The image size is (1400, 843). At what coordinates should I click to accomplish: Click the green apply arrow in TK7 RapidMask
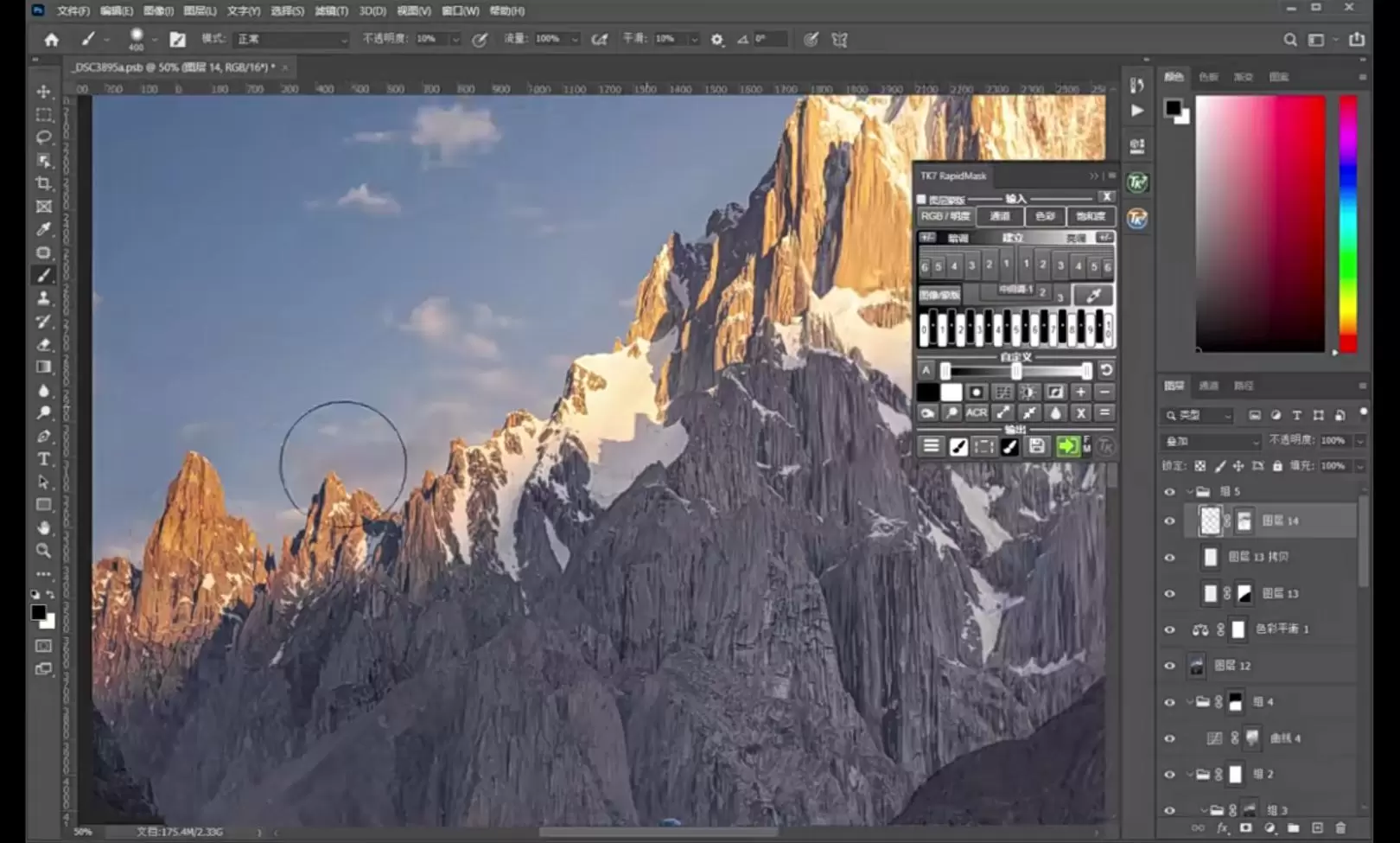pyautogui.click(x=1067, y=446)
